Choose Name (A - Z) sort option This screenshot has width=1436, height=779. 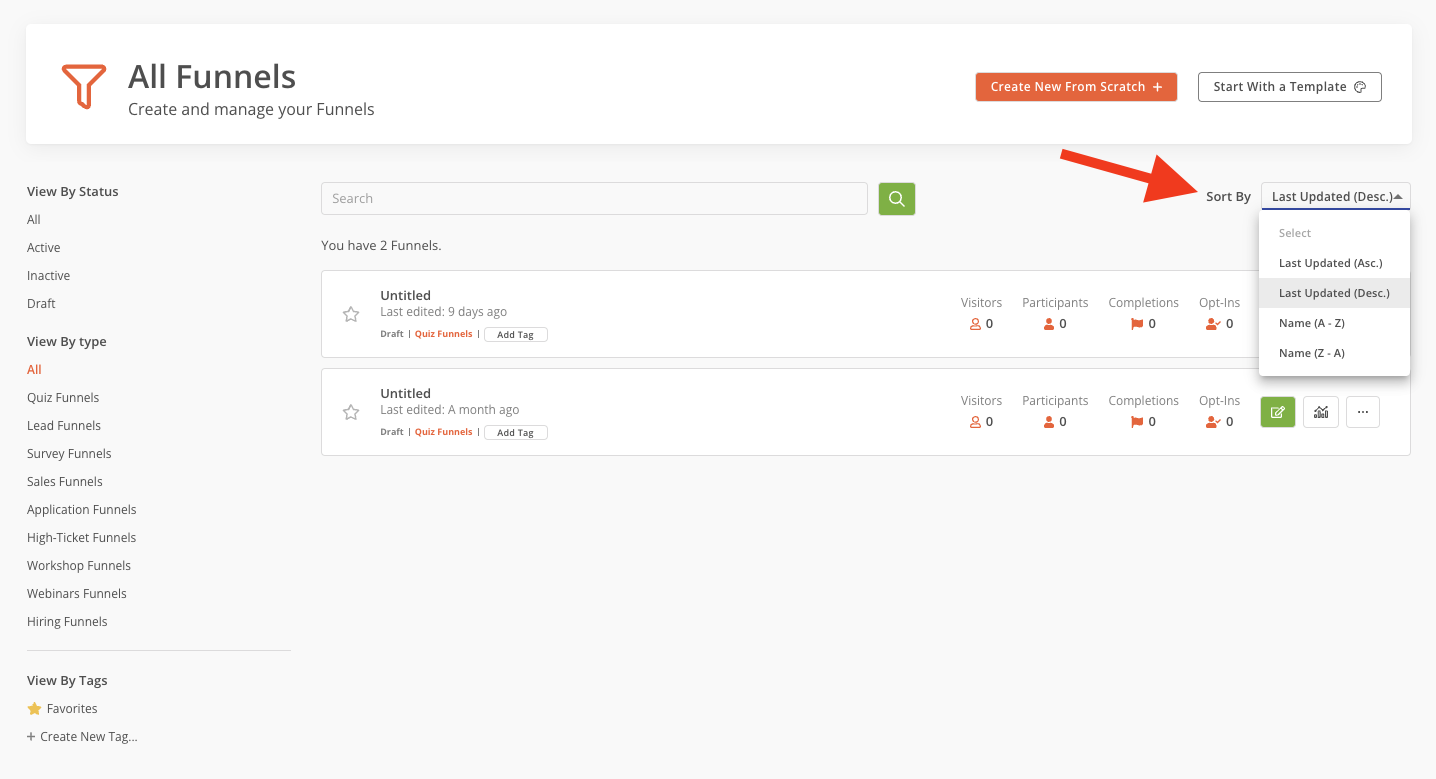(1334, 323)
